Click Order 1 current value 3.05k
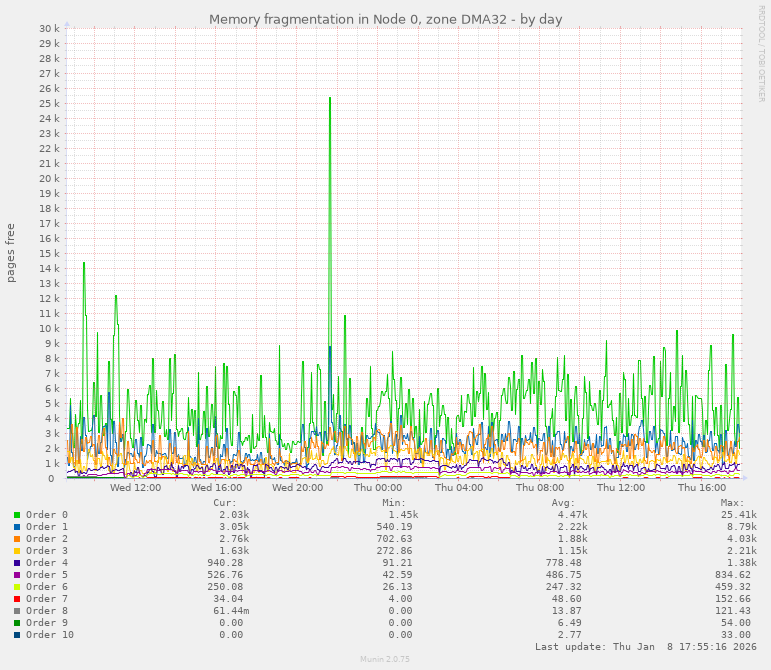Image resolution: width=771 pixels, height=670 pixels. (234, 527)
